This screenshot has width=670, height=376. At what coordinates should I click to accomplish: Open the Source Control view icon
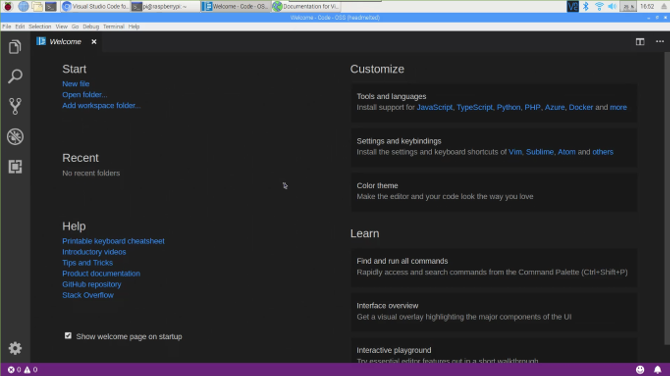click(15, 106)
